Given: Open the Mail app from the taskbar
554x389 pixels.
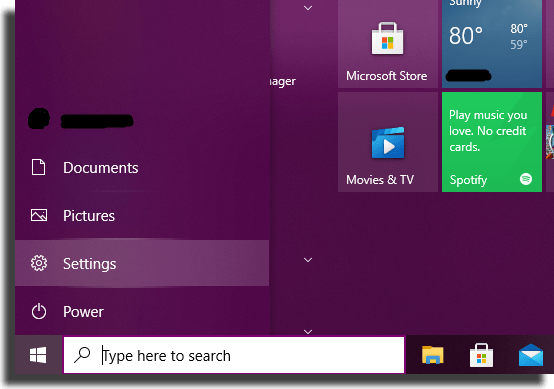Looking at the screenshot, I should pyautogui.click(x=531, y=355).
